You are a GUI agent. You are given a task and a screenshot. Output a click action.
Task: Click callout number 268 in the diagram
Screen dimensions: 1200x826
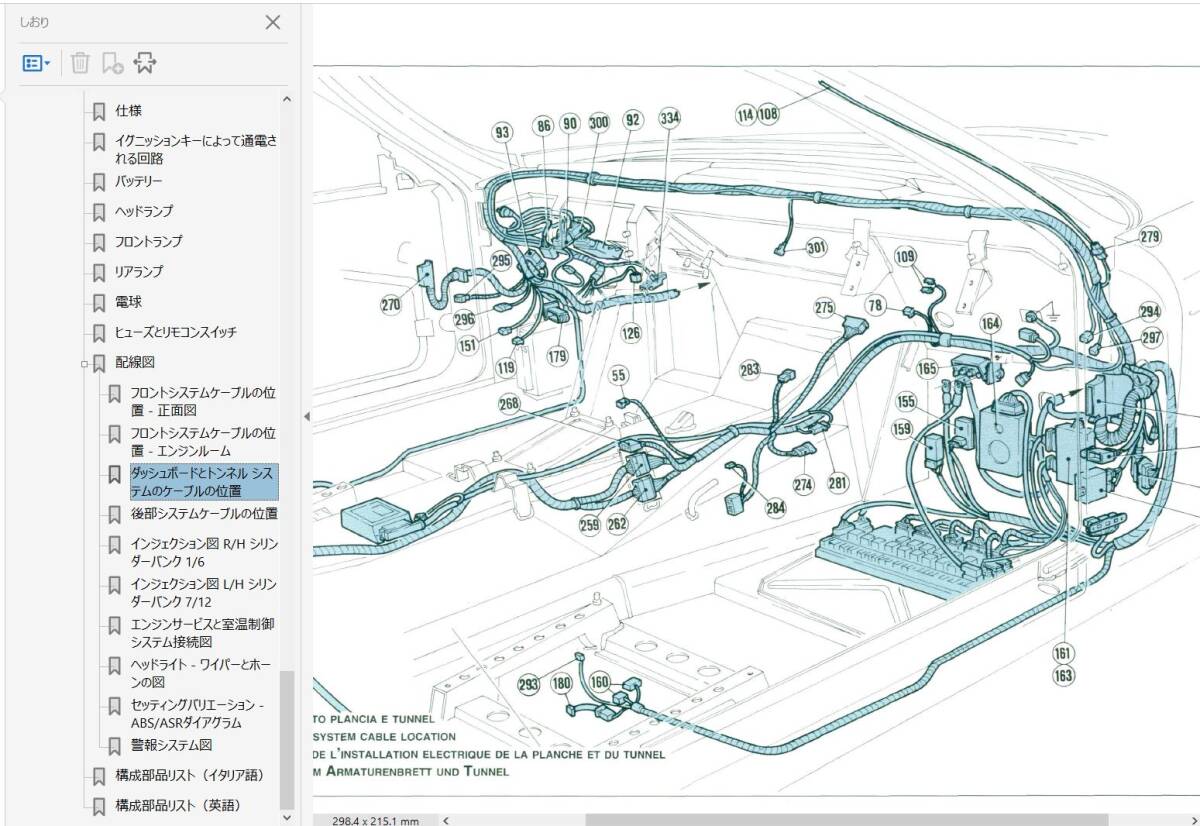[x=509, y=403]
